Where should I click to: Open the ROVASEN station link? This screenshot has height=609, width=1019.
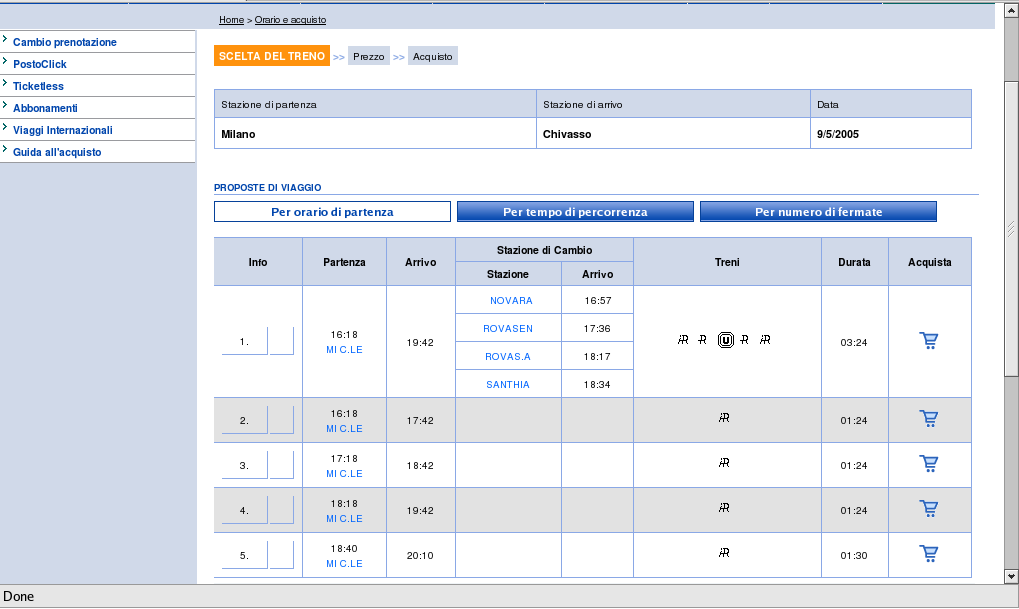[508, 329]
